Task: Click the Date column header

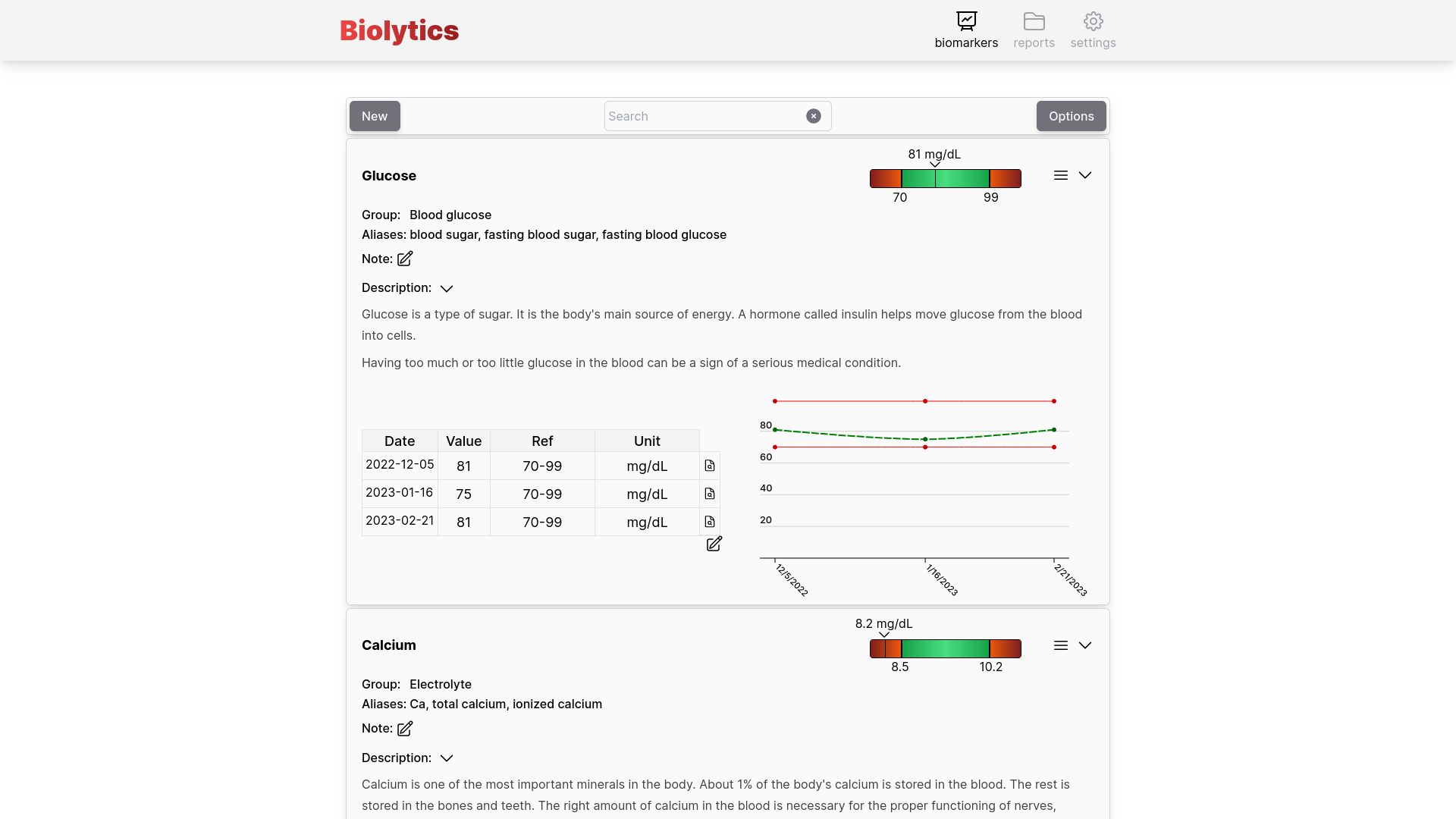Action: [x=400, y=441]
